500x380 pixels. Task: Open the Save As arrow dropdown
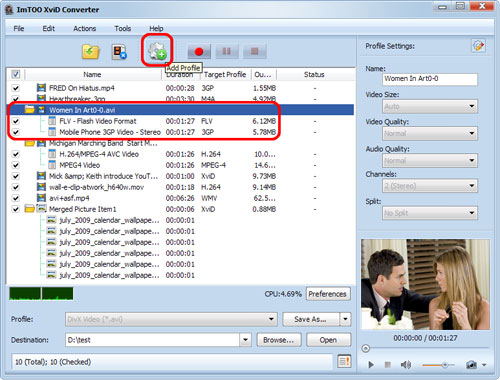345,319
